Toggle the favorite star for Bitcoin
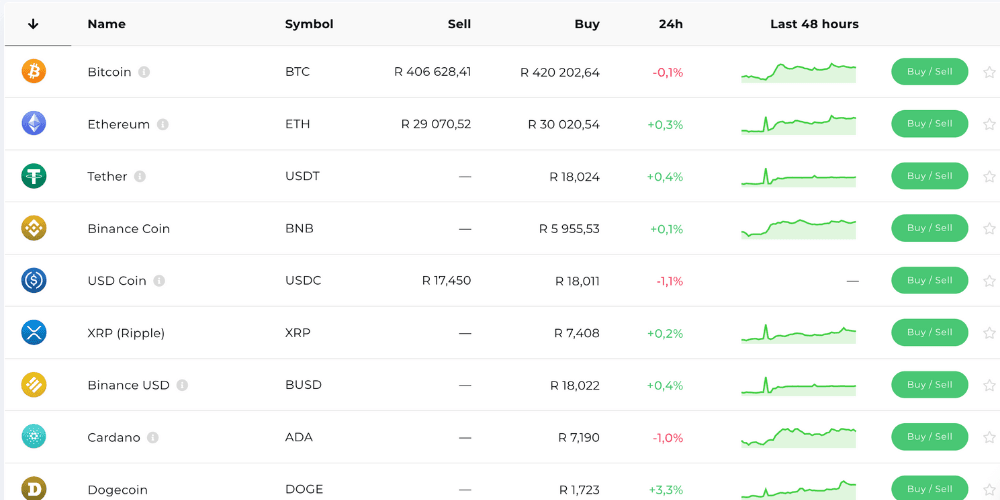This screenshot has width=1000, height=500. tap(989, 72)
